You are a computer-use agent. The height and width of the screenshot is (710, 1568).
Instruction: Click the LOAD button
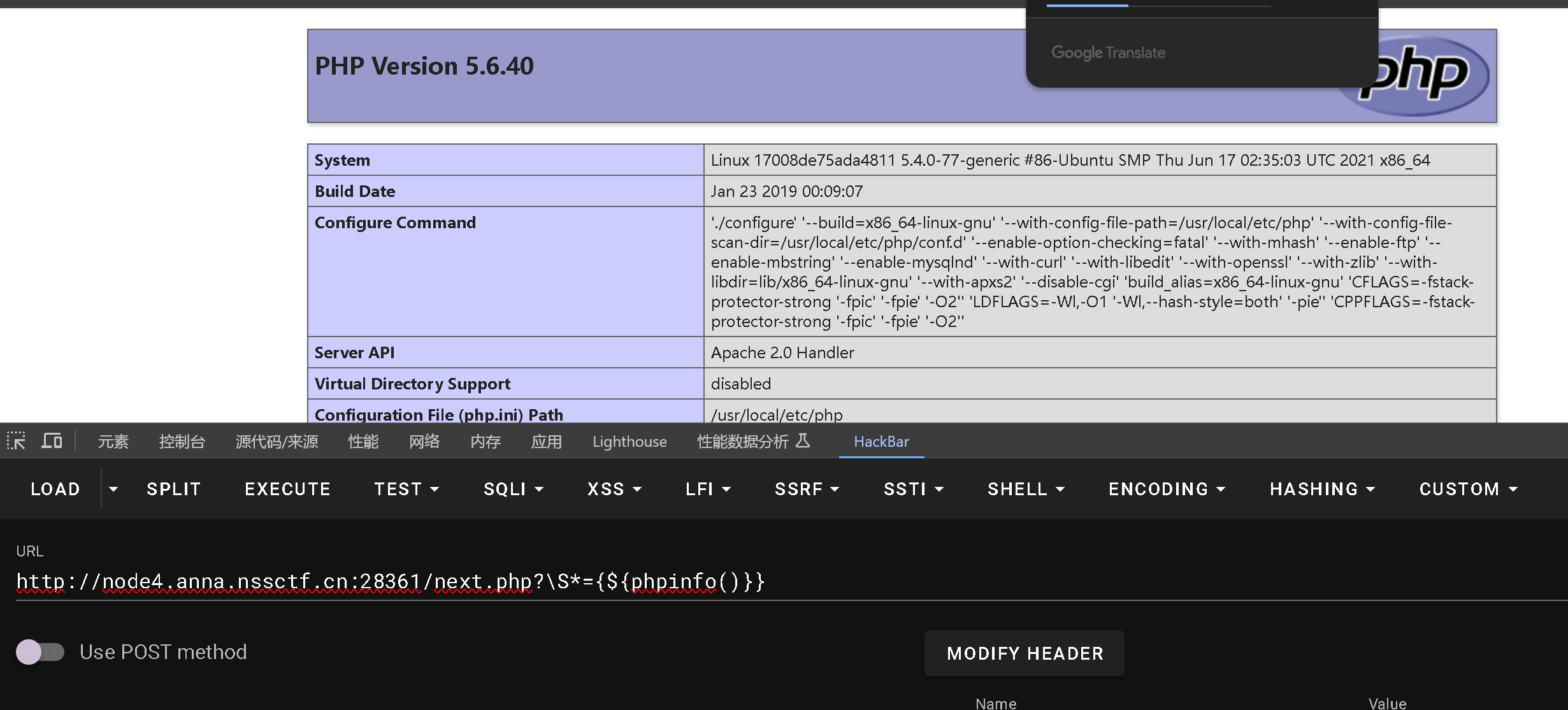(x=55, y=489)
